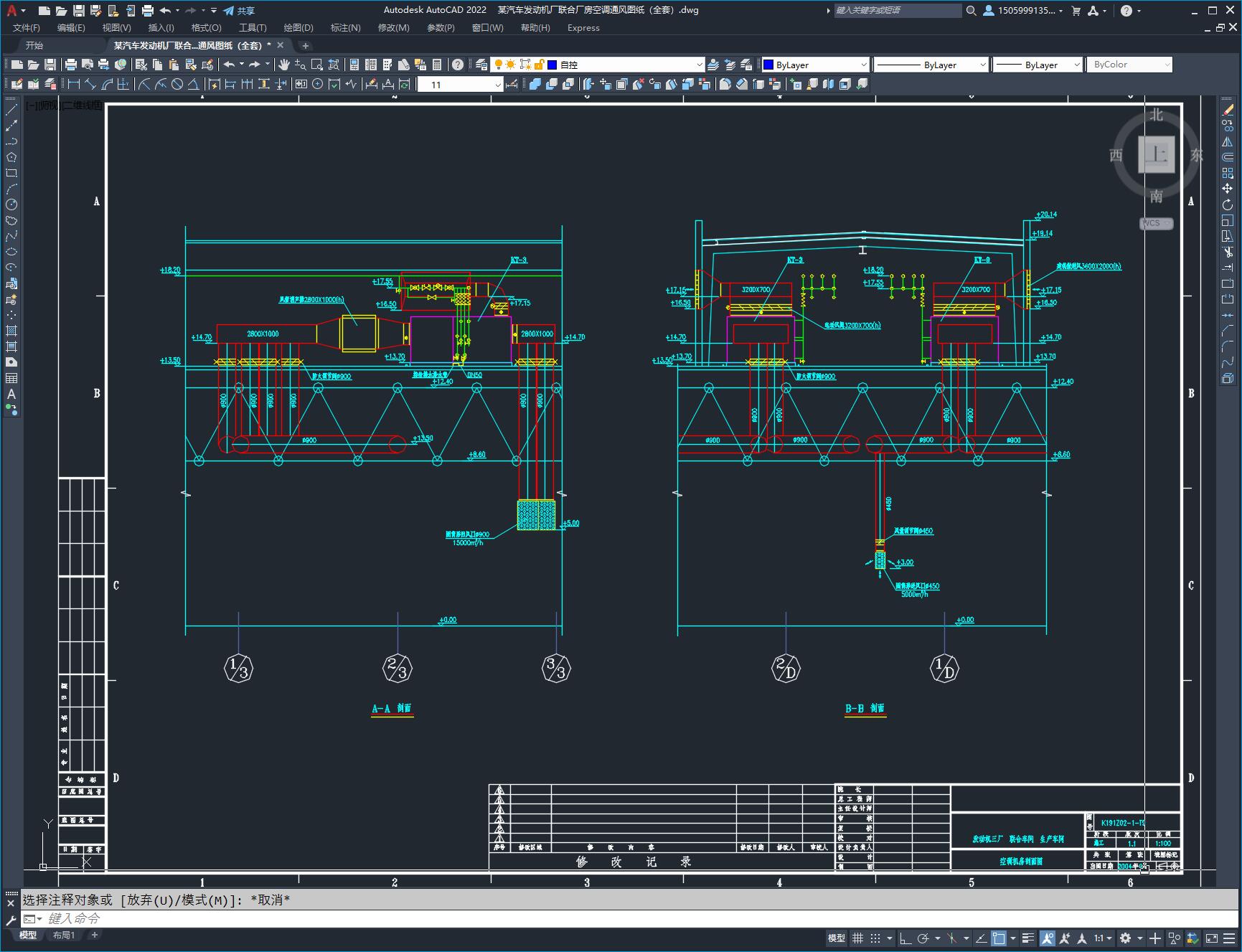Open the 标注(N) menu

pos(345,27)
